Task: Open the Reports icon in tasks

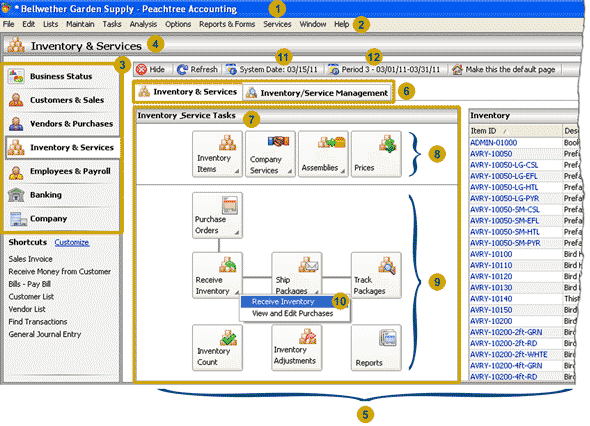Action: click(x=376, y=348)
